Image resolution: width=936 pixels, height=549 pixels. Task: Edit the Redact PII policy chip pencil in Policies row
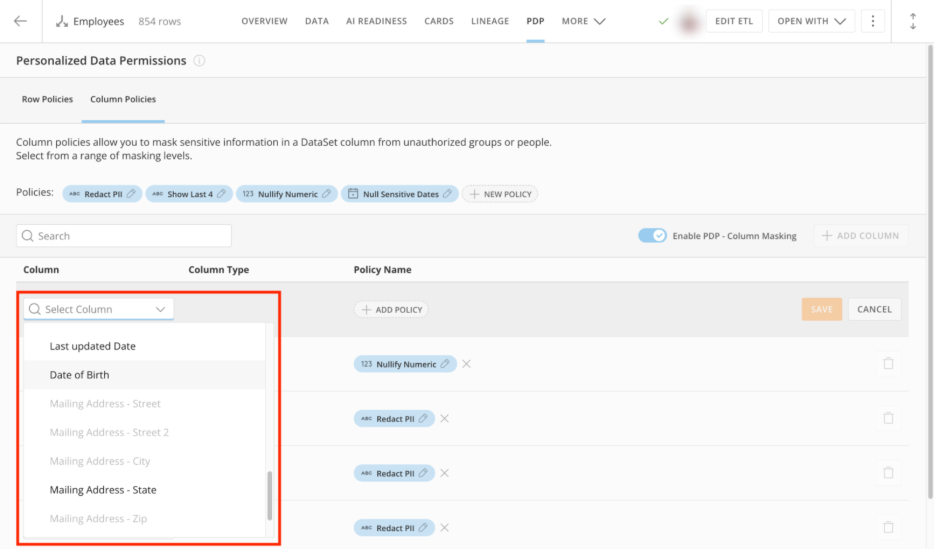tap(131, 194)
